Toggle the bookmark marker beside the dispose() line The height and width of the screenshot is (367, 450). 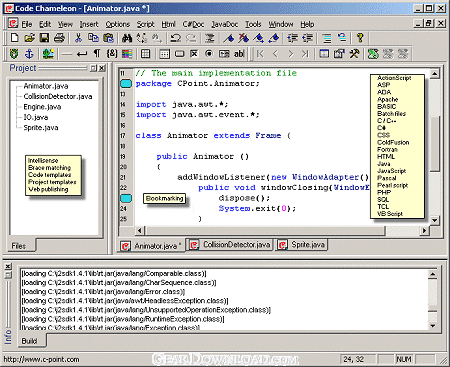(126, 198)
